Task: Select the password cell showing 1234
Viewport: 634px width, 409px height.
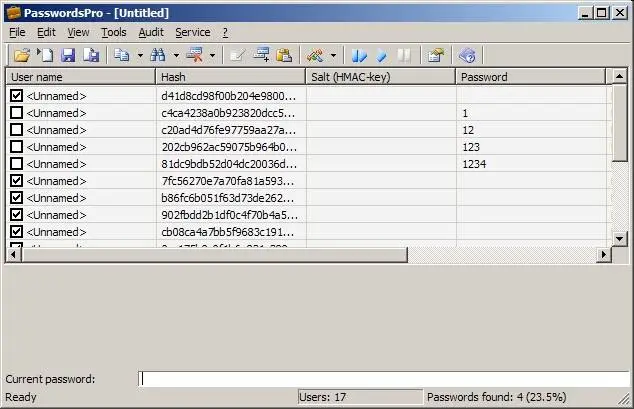Action: coord(531,164)
